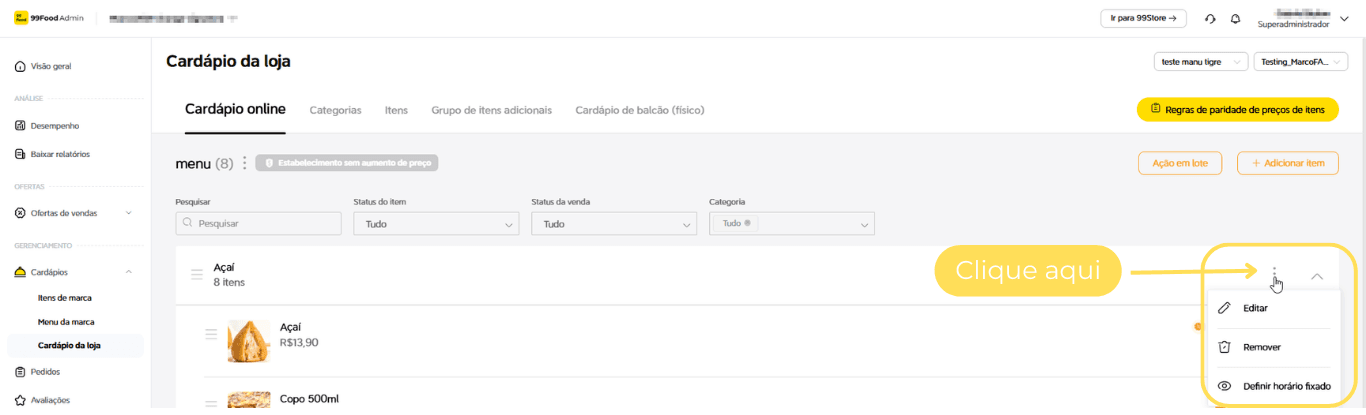The image size is (1366, 415).
Task: Open the Categoria filter dropdown
Action: coord(791,224)
